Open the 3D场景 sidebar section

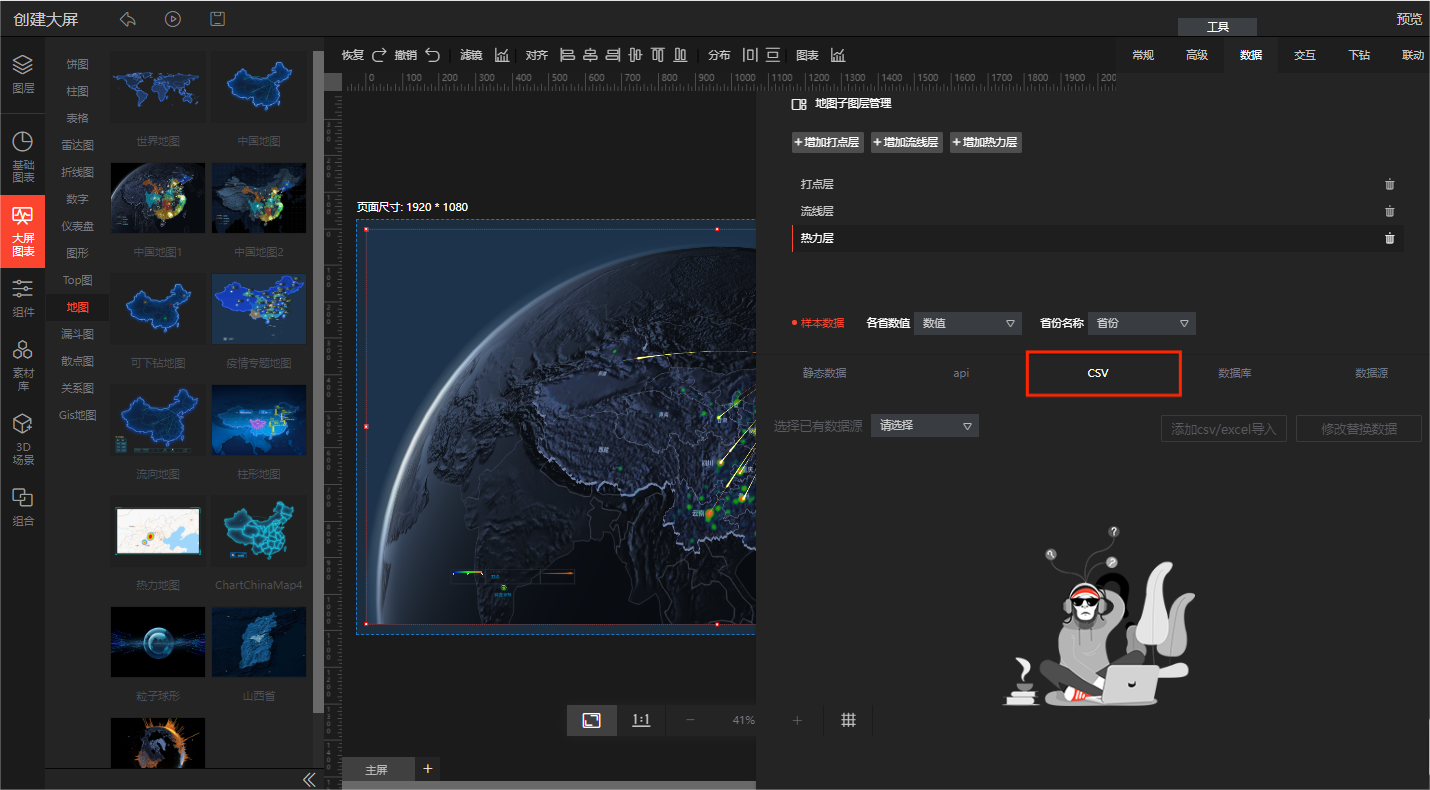click(23, 441)
